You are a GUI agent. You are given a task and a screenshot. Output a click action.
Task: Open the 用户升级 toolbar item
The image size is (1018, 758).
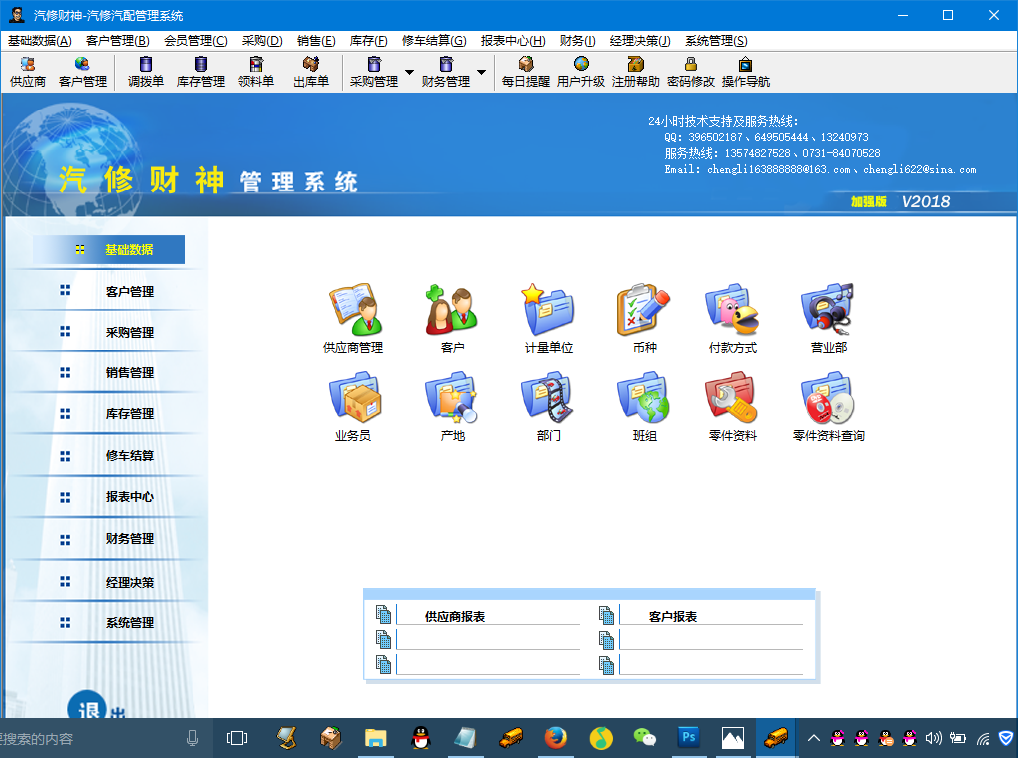point(581,72)
